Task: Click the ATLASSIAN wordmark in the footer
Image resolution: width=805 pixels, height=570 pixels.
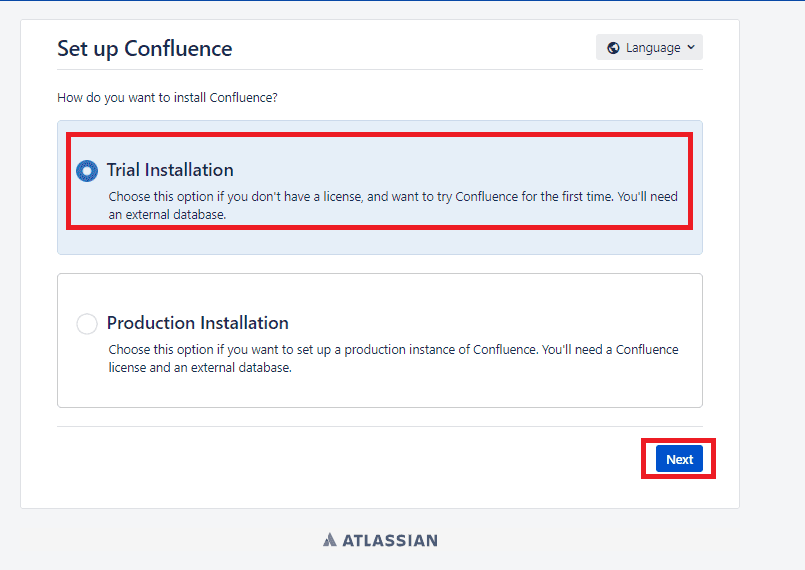Action: click(x=390, y=540)
